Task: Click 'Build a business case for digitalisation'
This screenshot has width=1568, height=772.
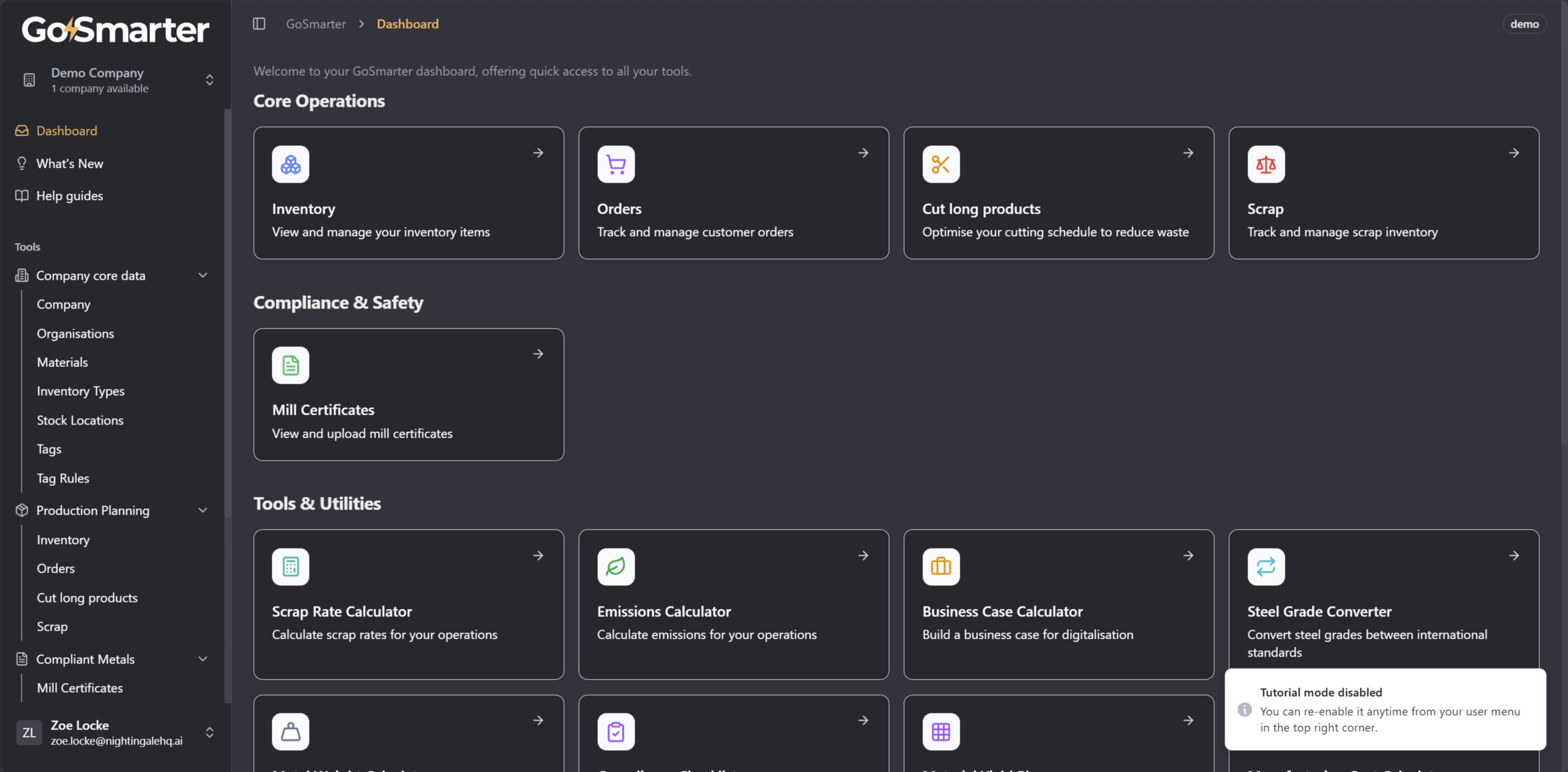Action: [1028, 634]
